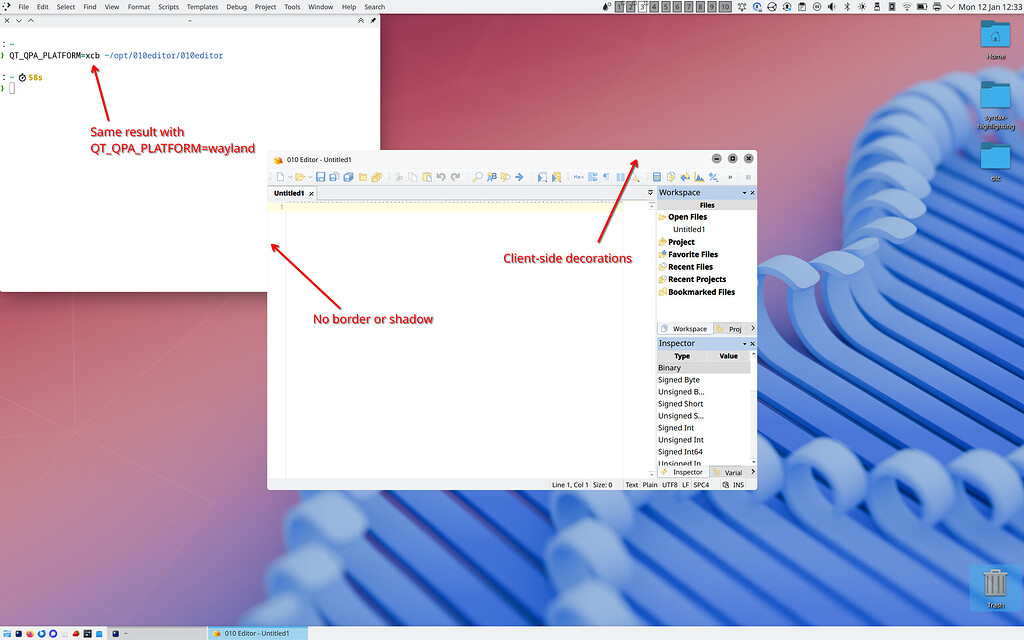Open the Workspace panel dropdown arrow
1024x640 pixels.
(x=744, y=192)
